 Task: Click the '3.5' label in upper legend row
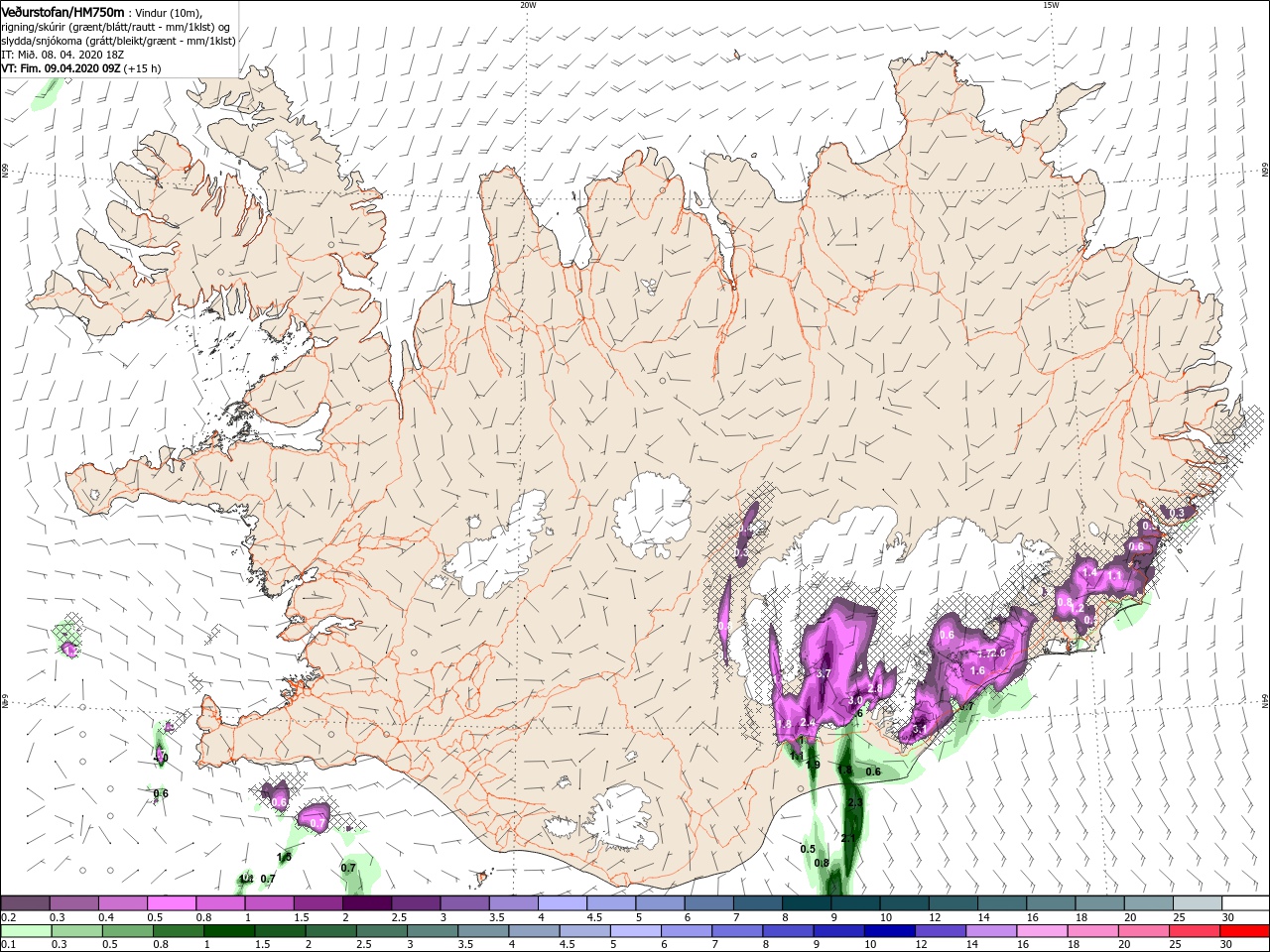click(x=497, y=916)
